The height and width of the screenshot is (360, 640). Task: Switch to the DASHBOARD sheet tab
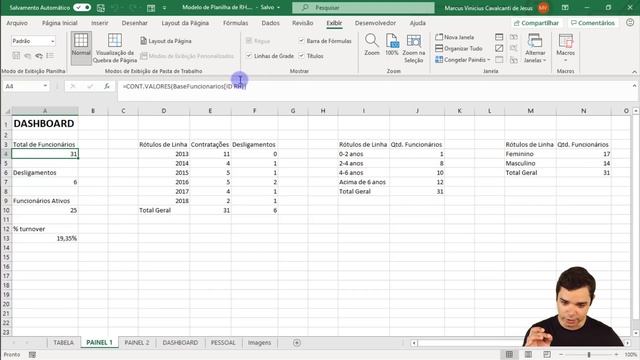tap(180, 343)
